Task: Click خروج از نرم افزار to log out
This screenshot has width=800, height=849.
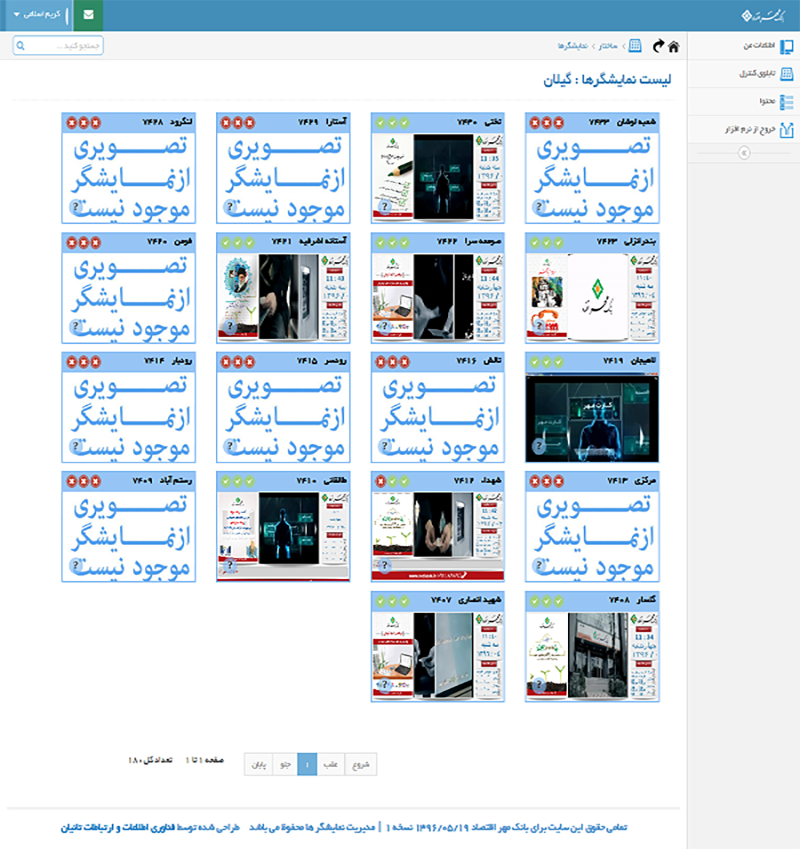Action: click(752, 129)
